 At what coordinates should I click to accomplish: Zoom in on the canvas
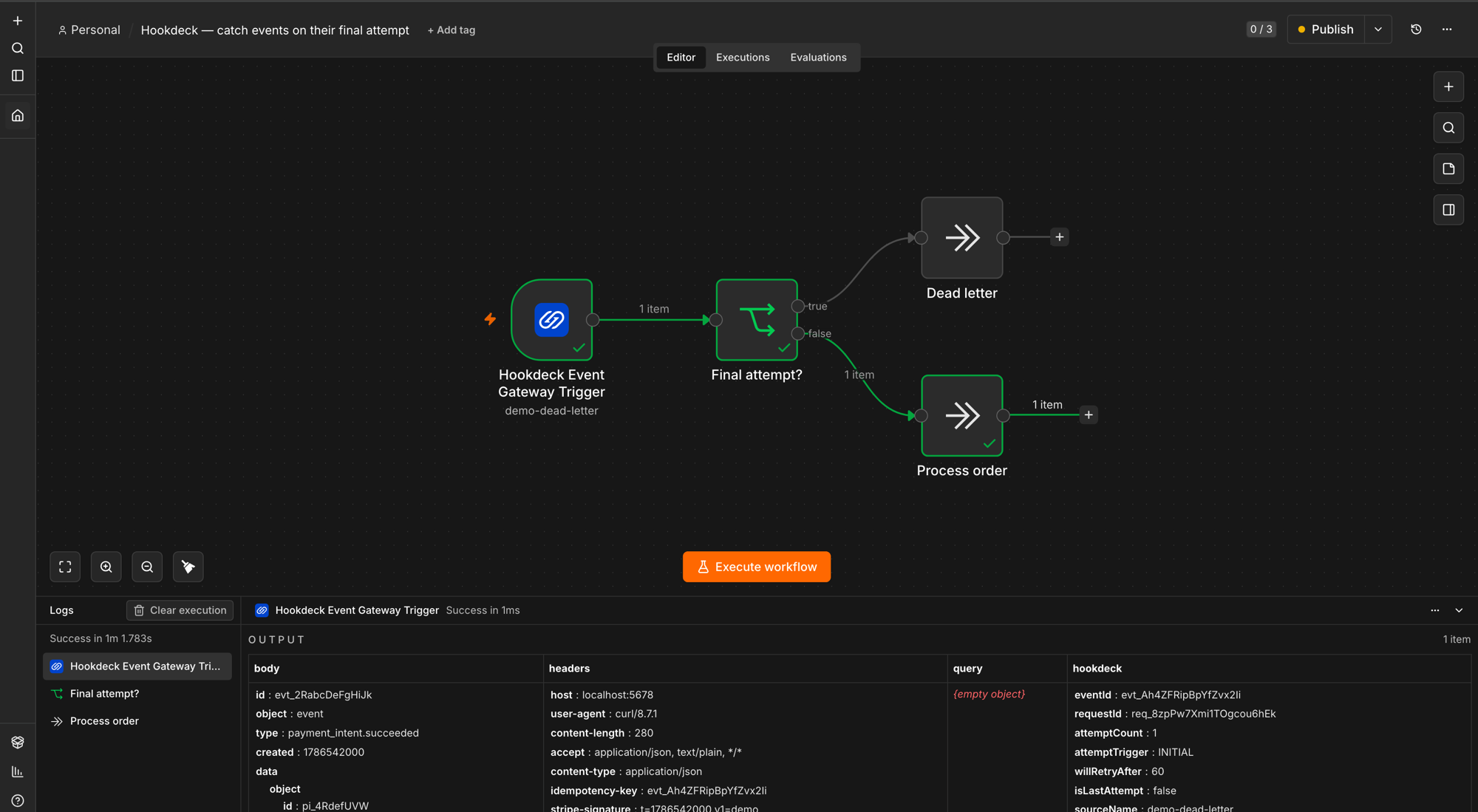pos(106,567)
